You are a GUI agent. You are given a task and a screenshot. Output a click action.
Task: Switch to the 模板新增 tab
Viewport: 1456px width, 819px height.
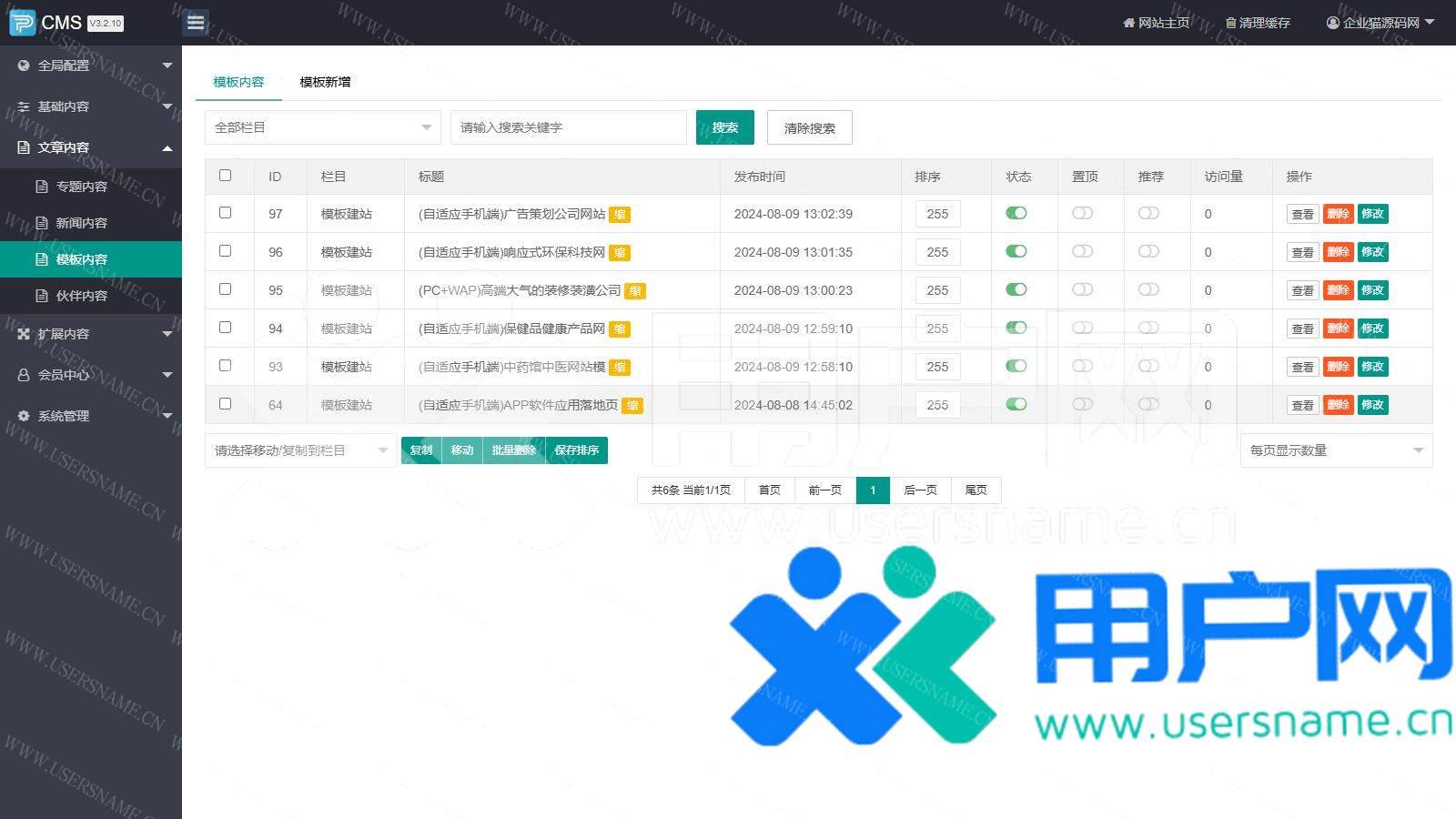(x=325, y=82)
